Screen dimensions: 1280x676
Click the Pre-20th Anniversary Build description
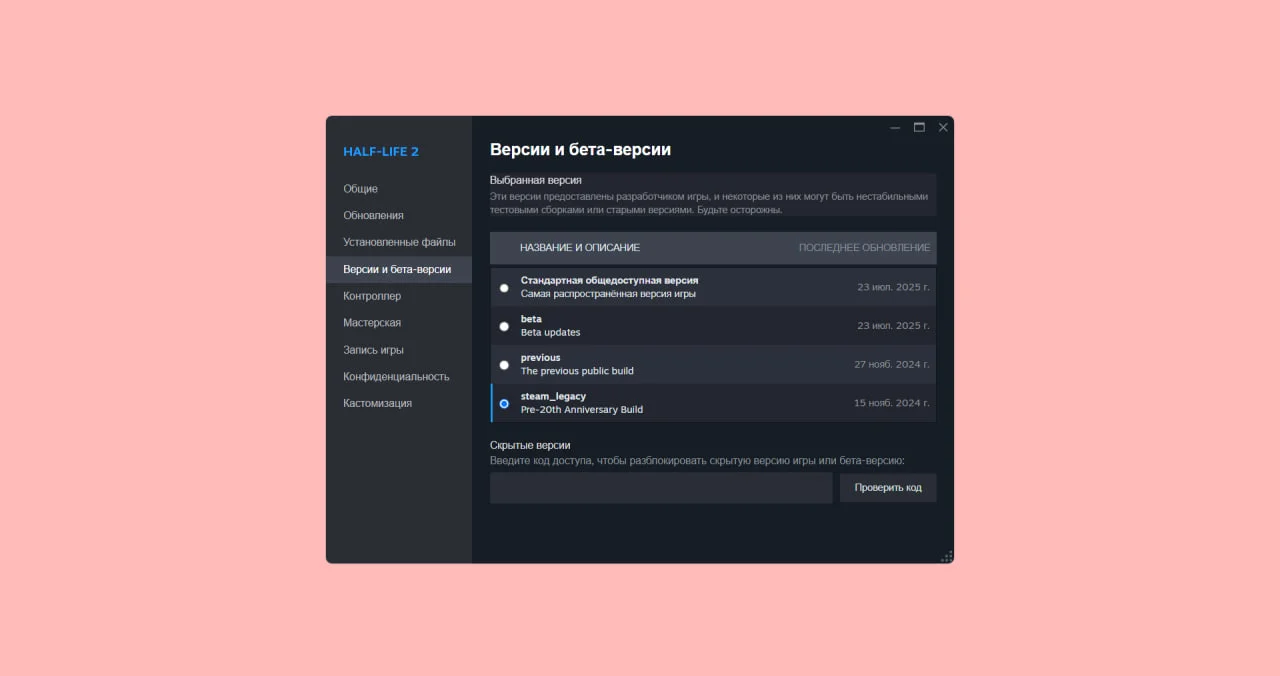(x=582, y=410)
